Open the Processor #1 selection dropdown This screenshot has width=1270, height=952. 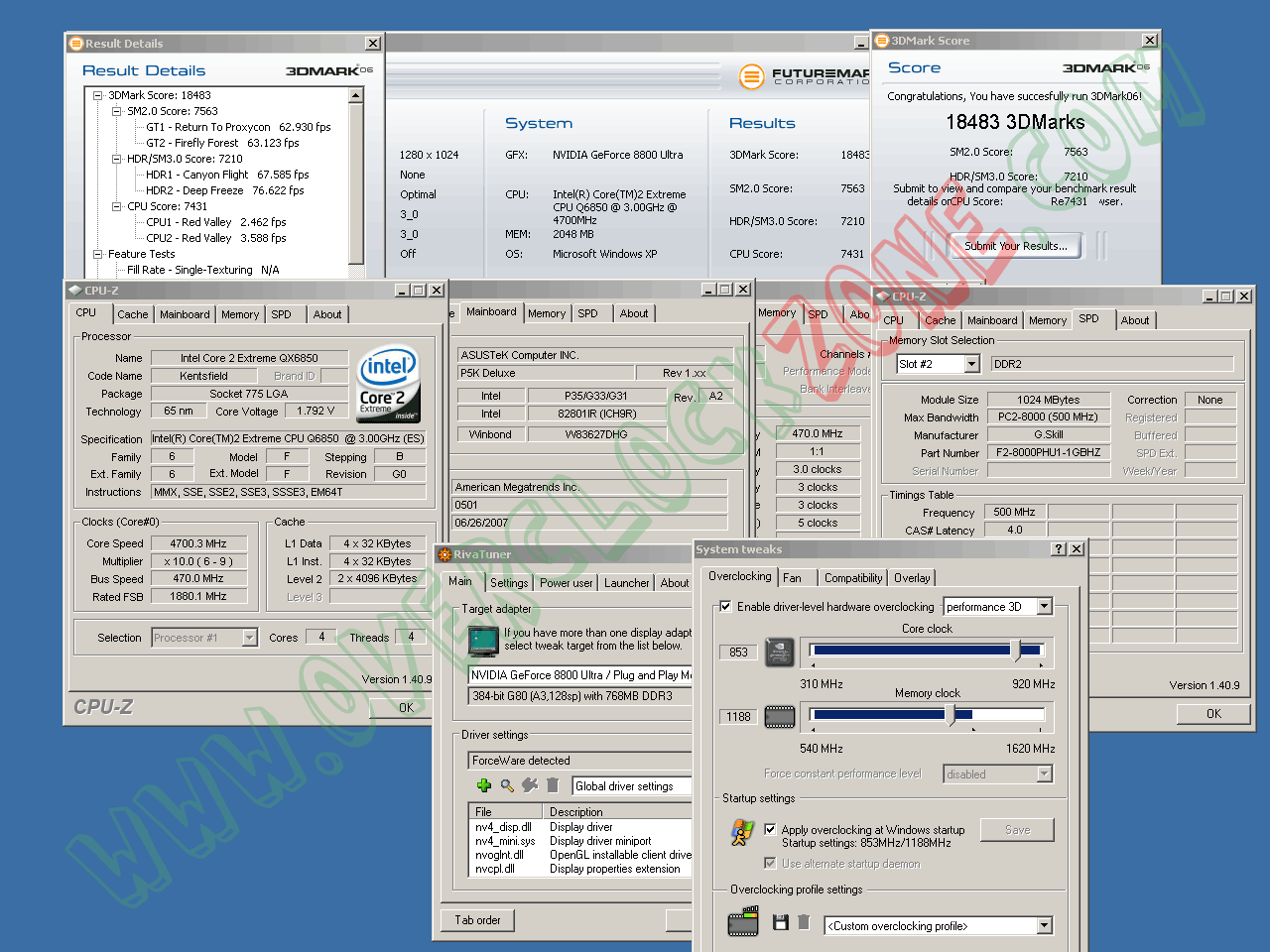pos(249,638)
